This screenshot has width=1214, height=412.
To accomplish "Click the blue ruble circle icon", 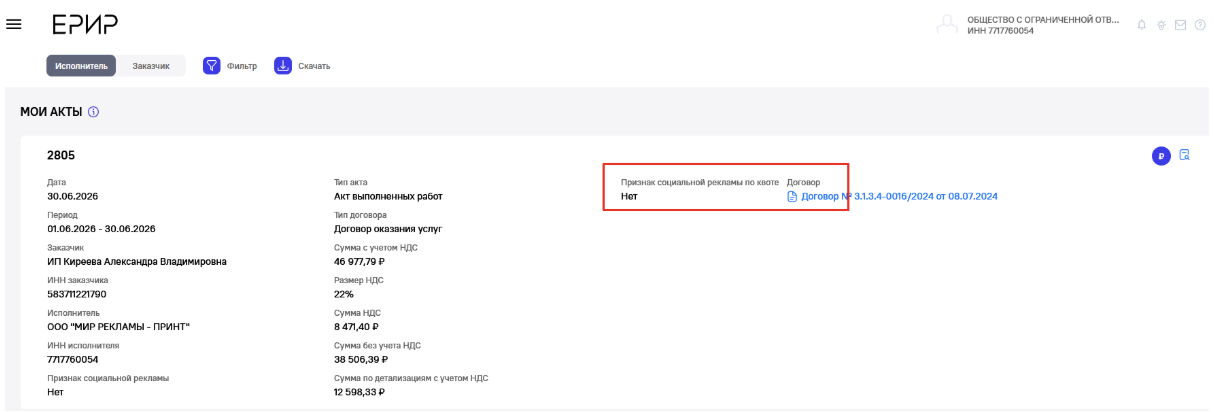I will pos(1161,156).
